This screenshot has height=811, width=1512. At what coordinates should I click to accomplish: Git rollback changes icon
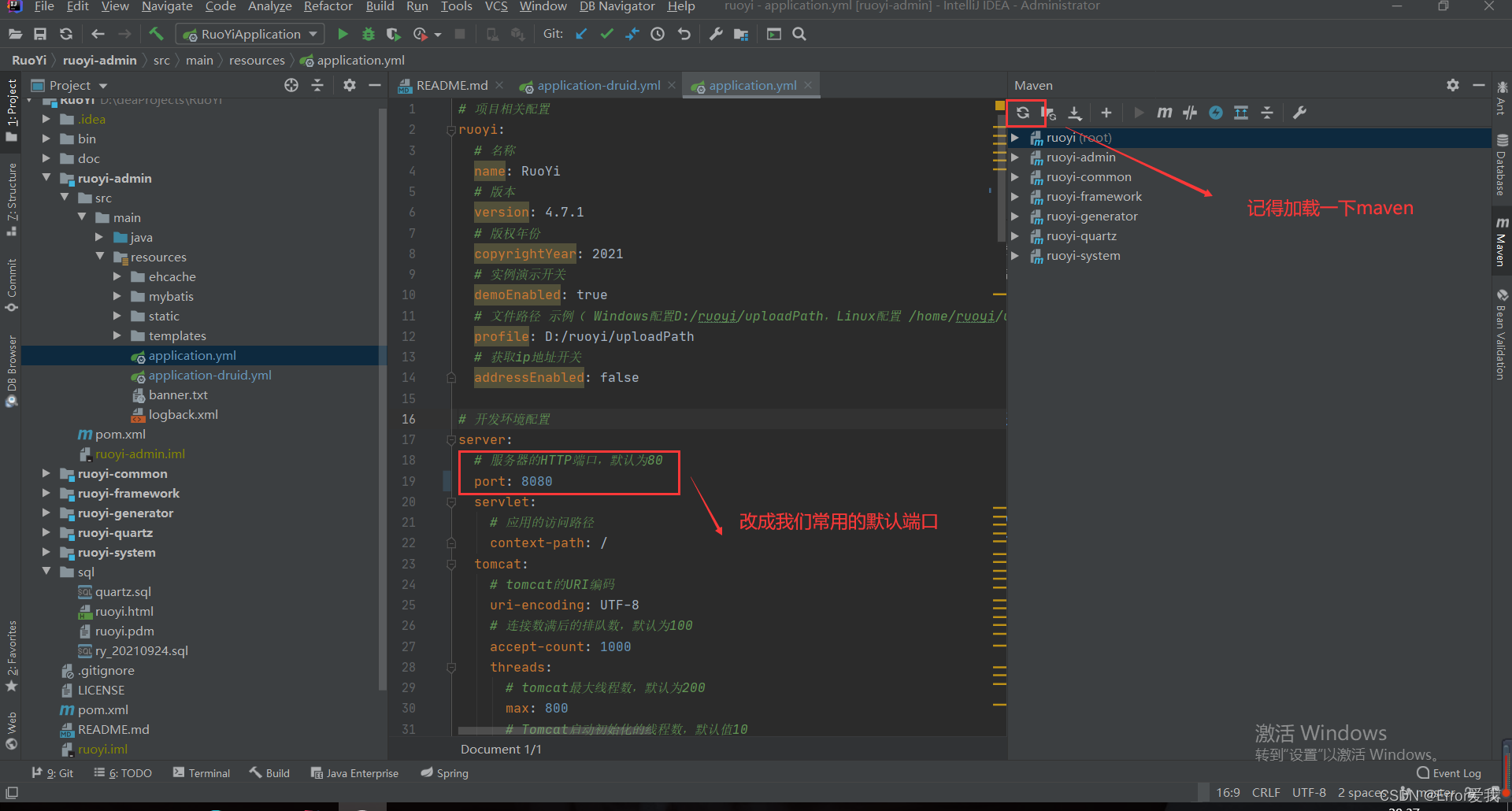(684, 34)
